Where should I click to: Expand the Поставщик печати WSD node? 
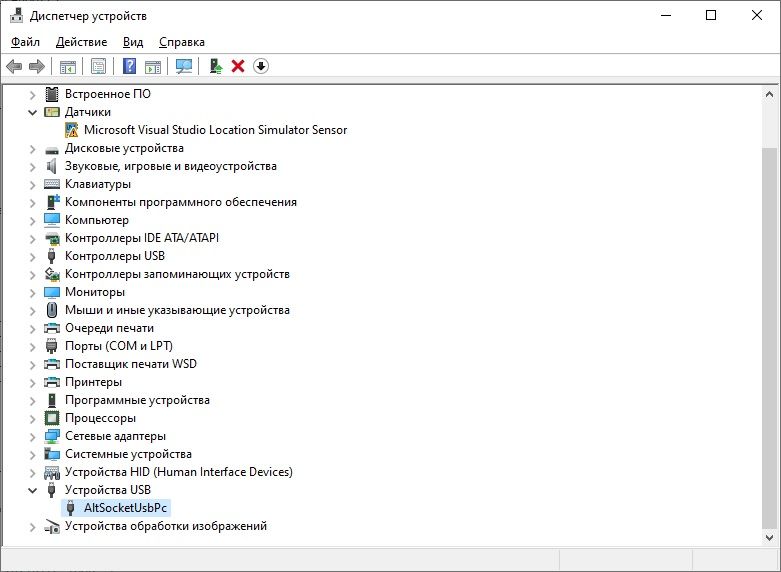point(32,364)
